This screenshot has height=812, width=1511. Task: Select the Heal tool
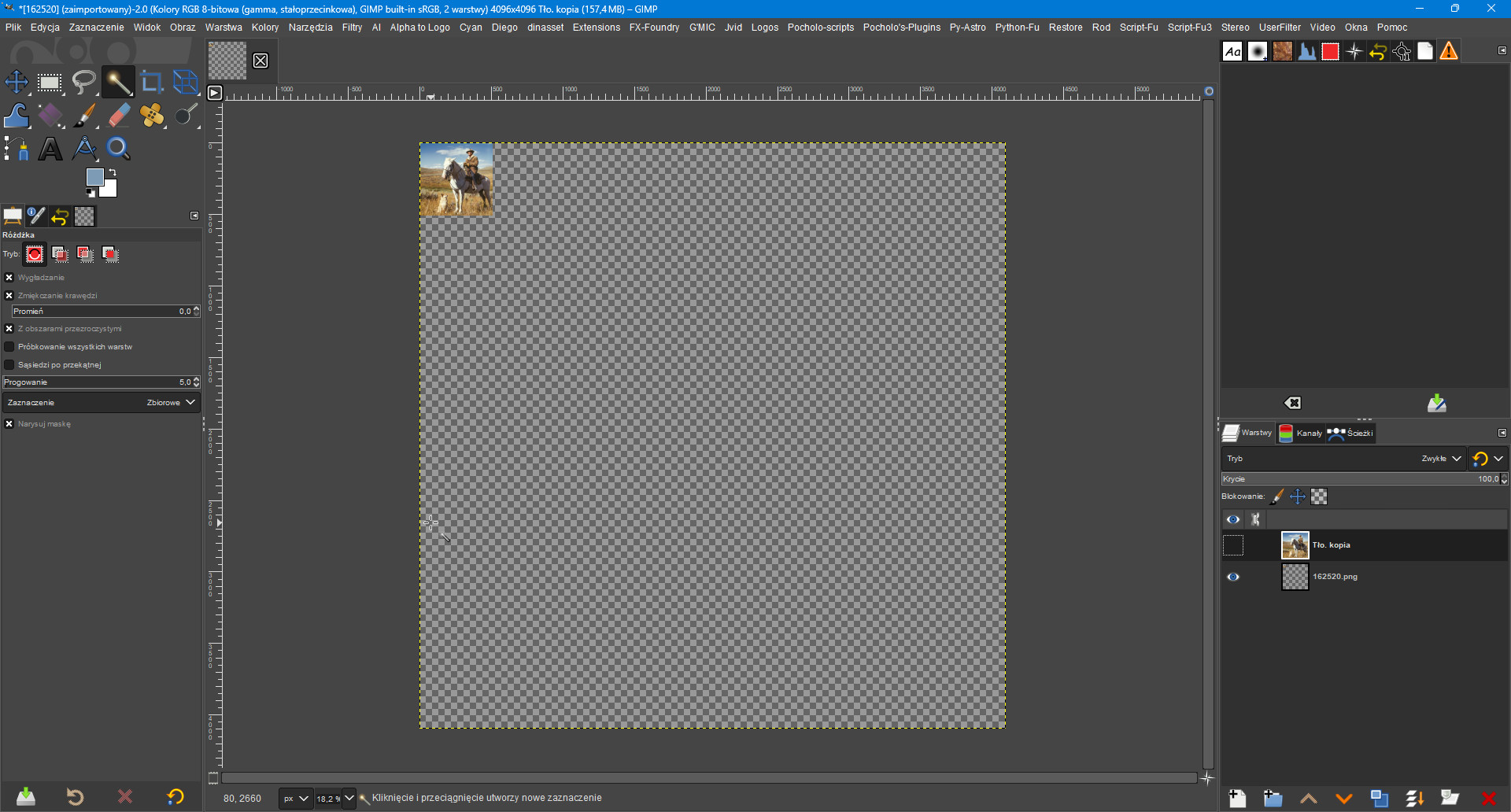(x=152, y=116)
